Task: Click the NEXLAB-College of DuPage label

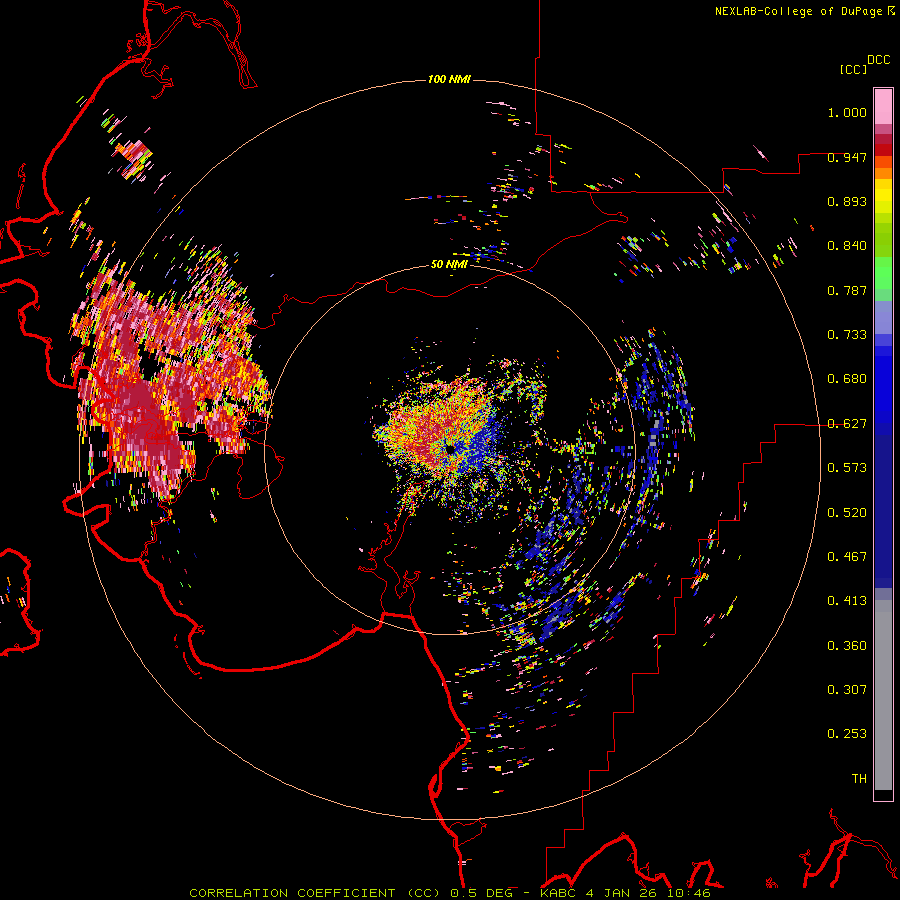Action: point(804,11)
